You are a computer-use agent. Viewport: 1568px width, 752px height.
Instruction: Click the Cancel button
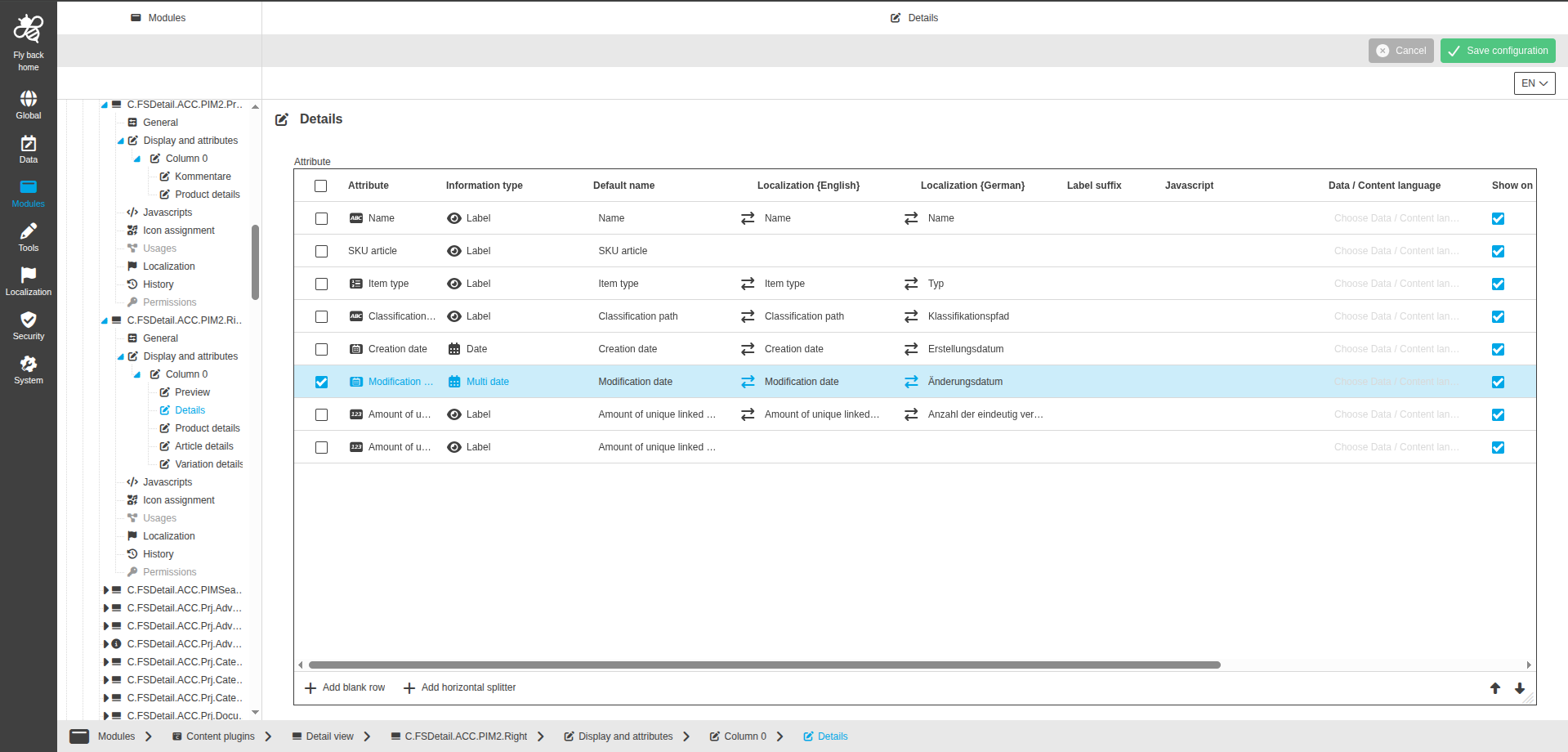click(x=1401, y=51)
